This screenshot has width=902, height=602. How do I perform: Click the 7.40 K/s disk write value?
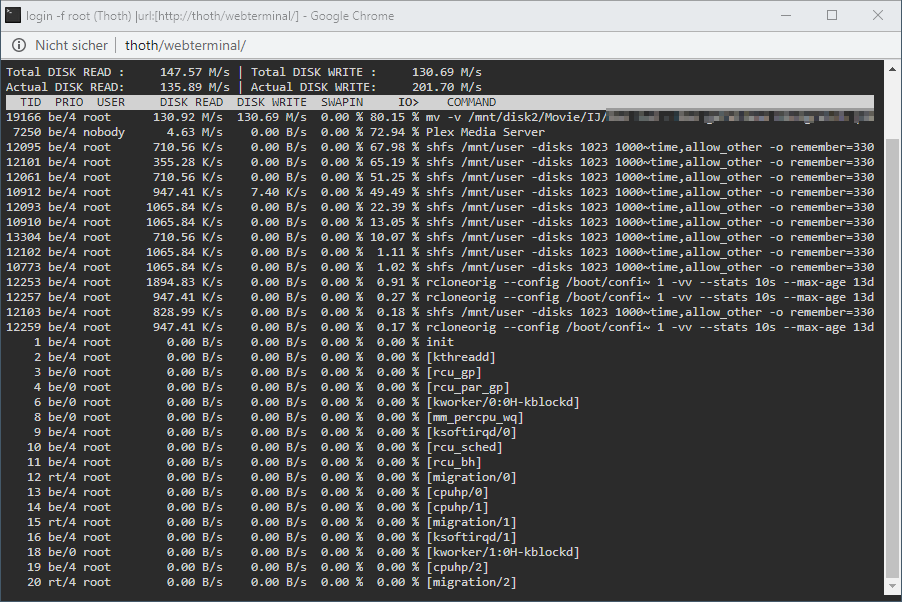pyautogui.click(x=278, y=192)
